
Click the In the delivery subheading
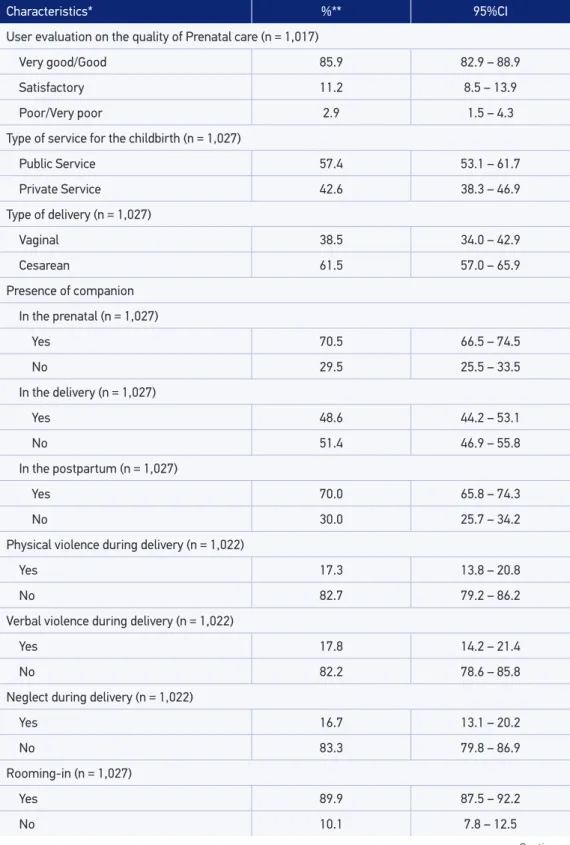(87, 392)
